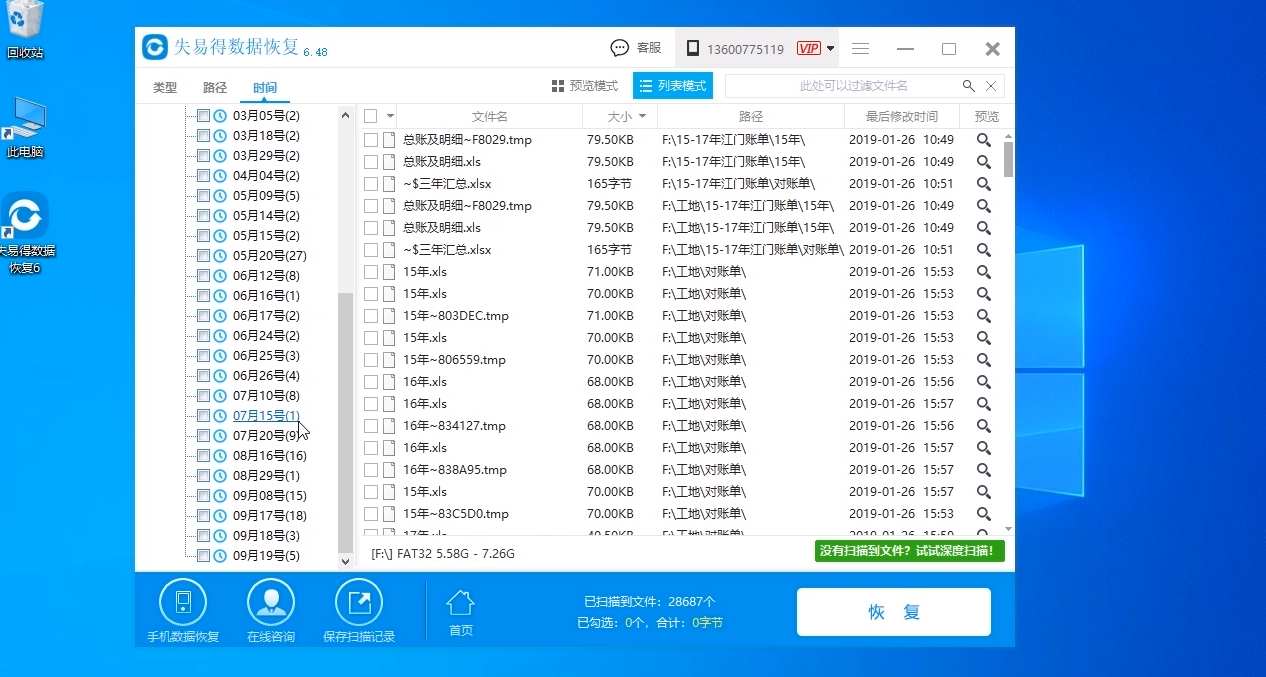Viewport: 1266px width, 677px height.
Task: Click the 失易得数据恢复 logo in title bar
Action: click(155, 47)
